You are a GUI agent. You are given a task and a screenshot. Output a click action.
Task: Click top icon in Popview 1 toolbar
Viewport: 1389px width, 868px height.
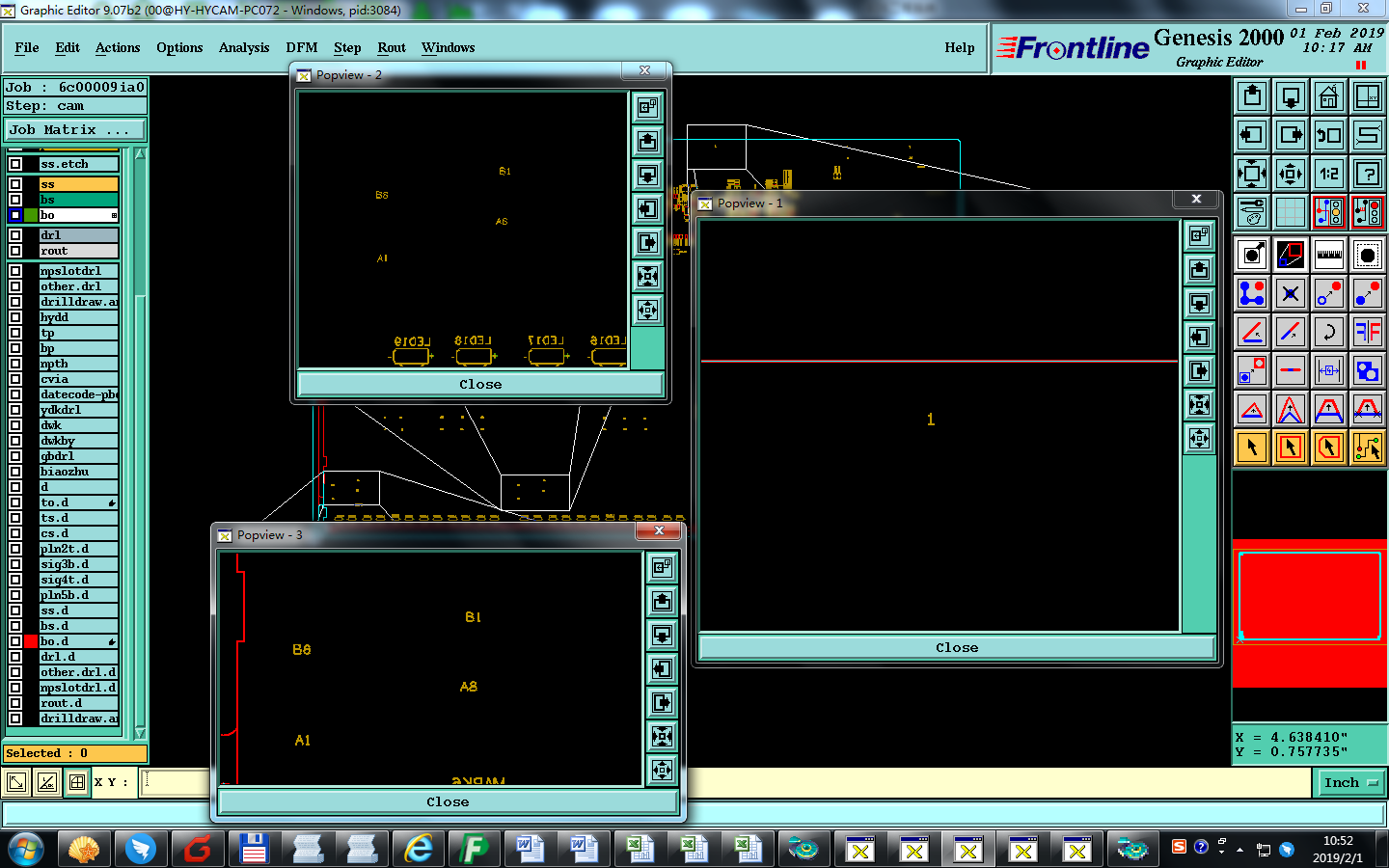coord(1200,235)
